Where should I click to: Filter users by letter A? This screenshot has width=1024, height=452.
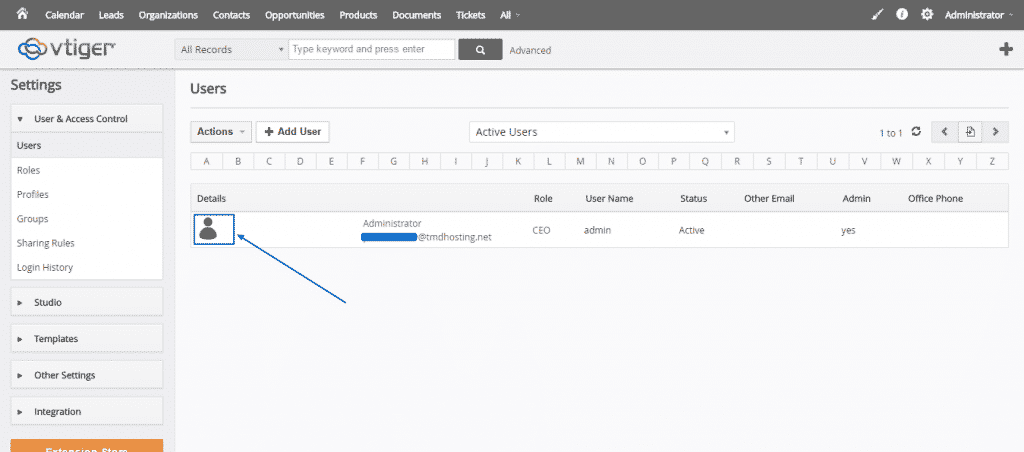(x=206, y=161)
